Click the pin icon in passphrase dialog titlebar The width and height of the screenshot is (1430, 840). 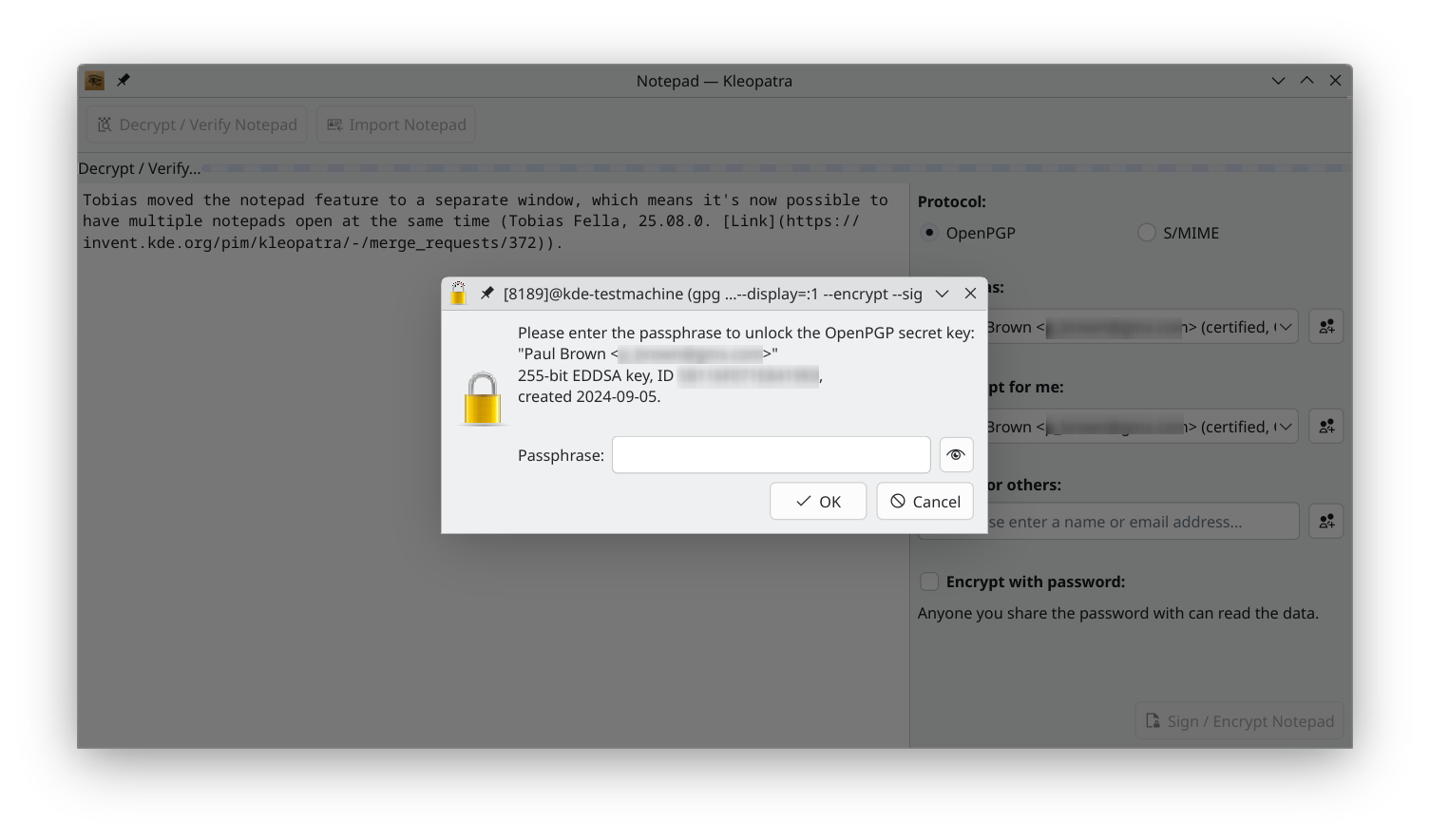click(486, 294)
